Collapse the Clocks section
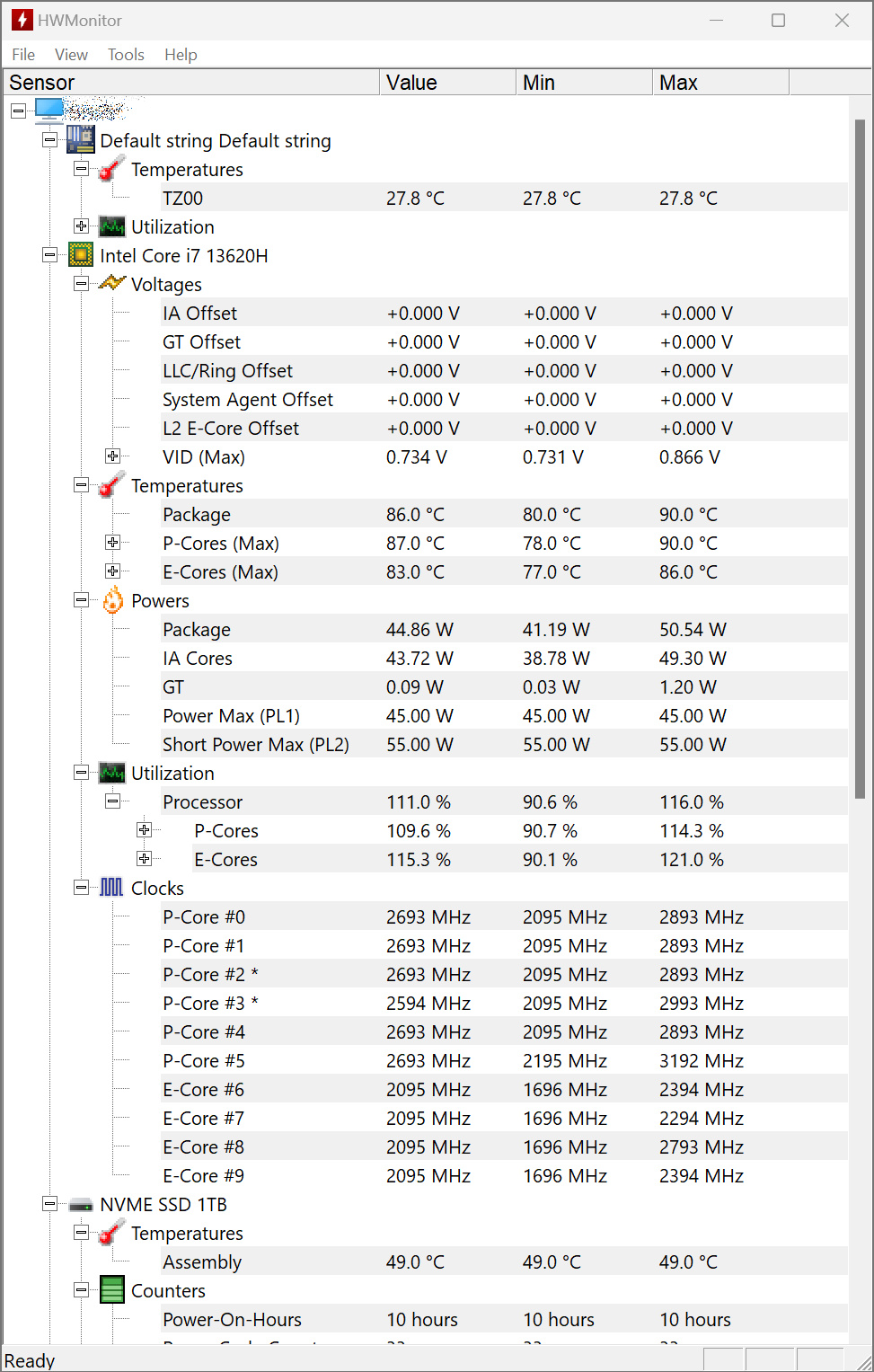 click(x=81, y=888)
